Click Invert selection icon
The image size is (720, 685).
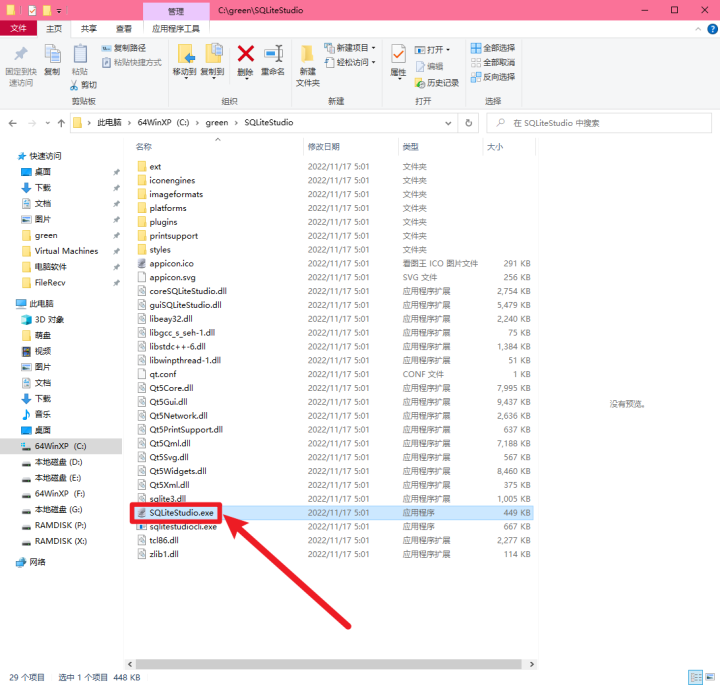(476, 77)
